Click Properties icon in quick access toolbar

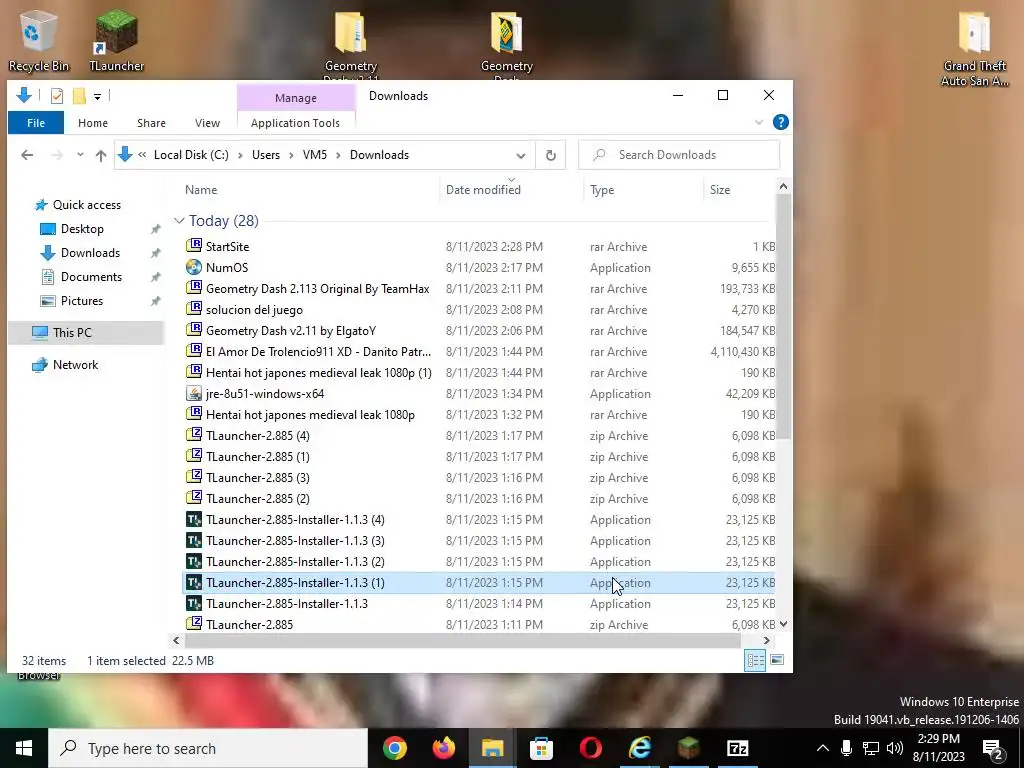click(57, 96)
